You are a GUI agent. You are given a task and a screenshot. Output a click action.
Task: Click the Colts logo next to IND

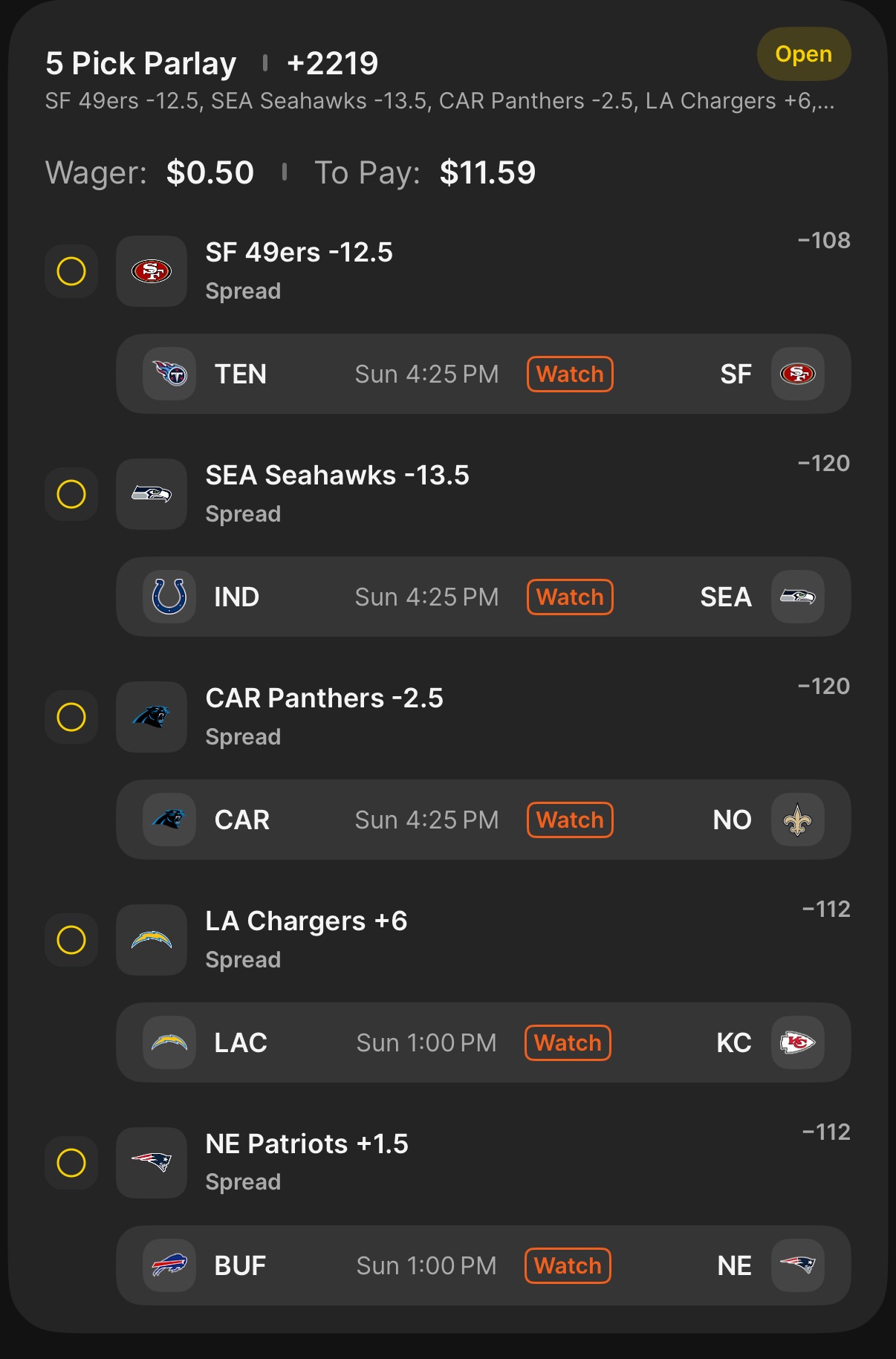point(169,597)
